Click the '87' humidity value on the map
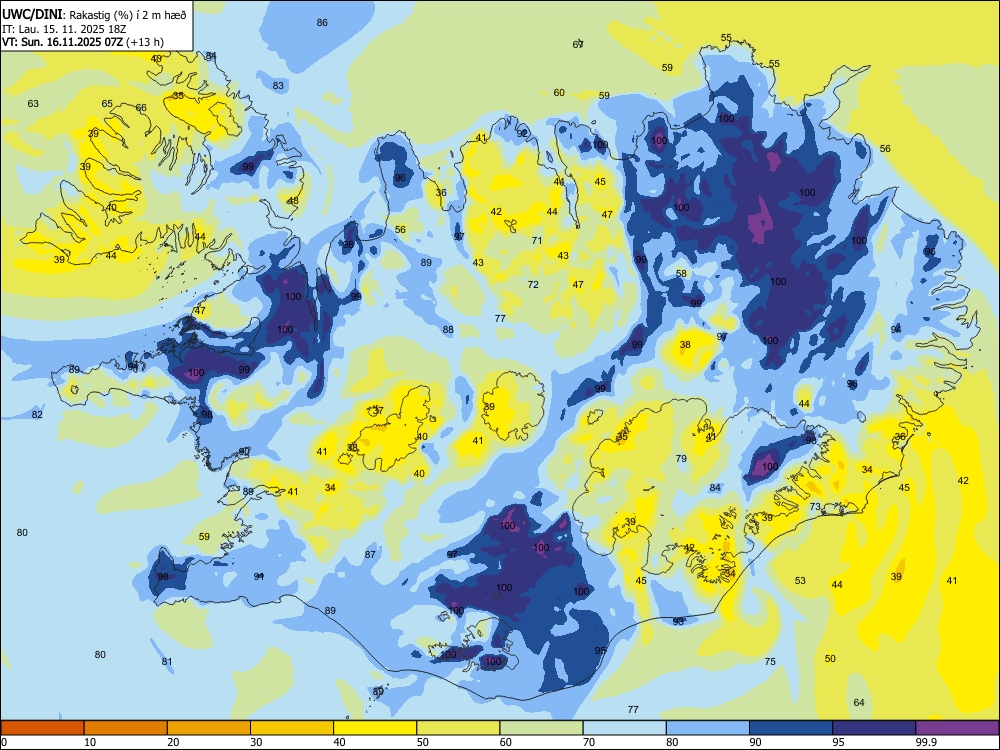 tap(370, 554)
